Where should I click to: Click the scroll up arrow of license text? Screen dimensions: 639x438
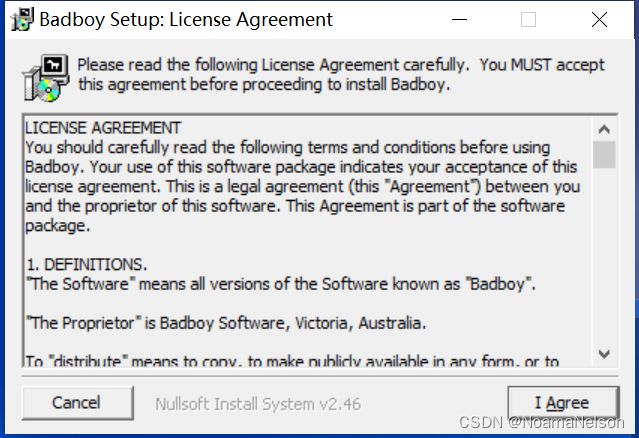(x=604, y=130)
